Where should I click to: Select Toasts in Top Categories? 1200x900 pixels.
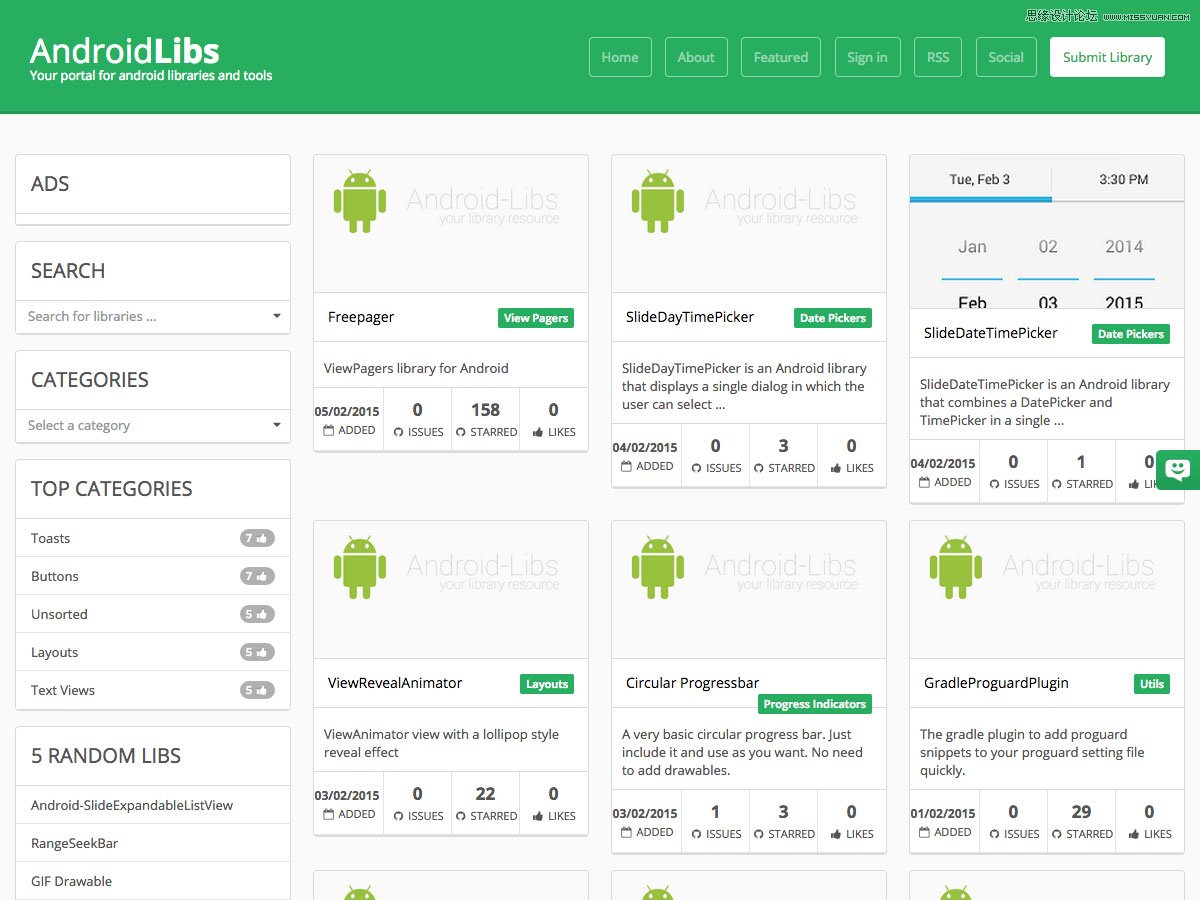click(153, 538)
